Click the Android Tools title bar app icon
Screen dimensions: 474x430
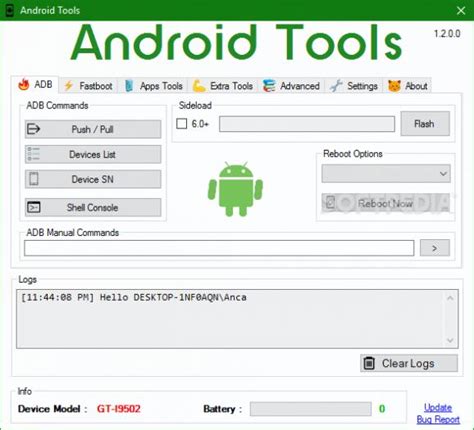[x=10, y=10]
